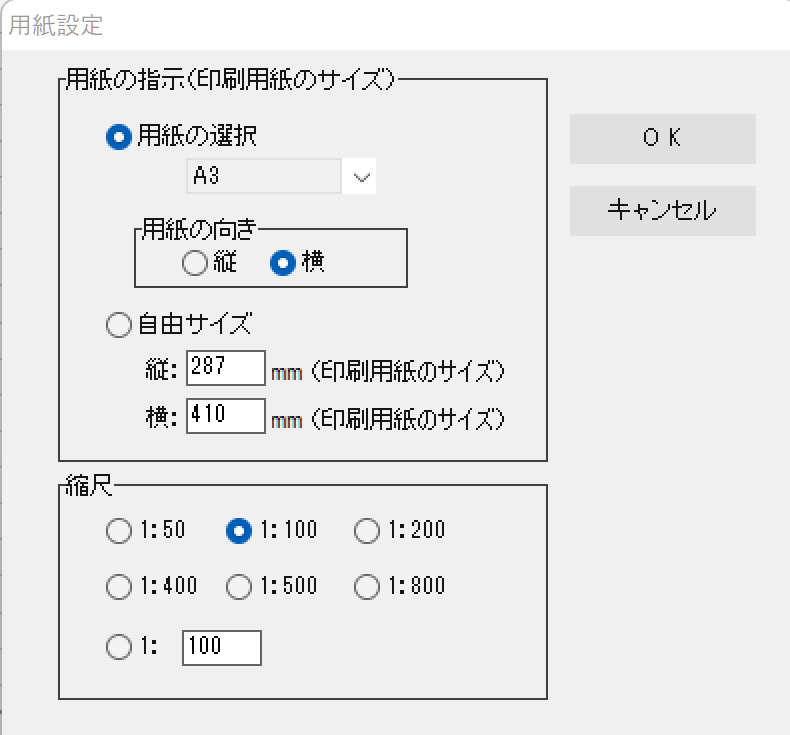This screenshot has height=735, width=790.
Task: Choose 縦 portrait orientation
Action: tap(194, 263)
